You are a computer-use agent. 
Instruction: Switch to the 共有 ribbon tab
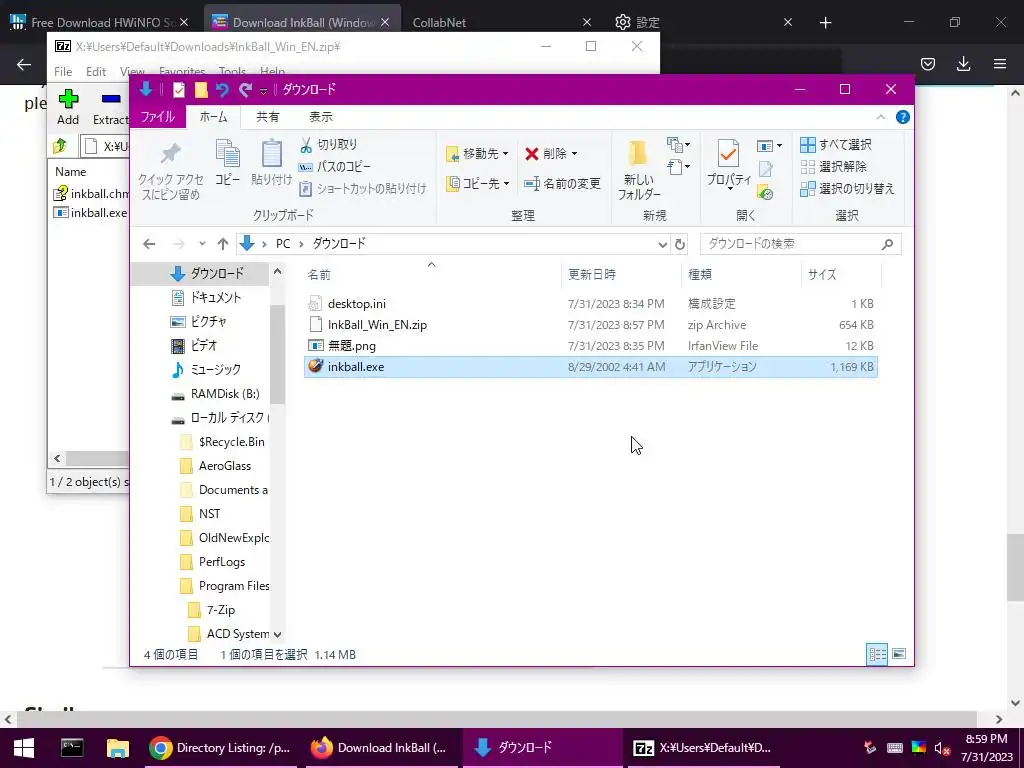[x=267, y=117]
